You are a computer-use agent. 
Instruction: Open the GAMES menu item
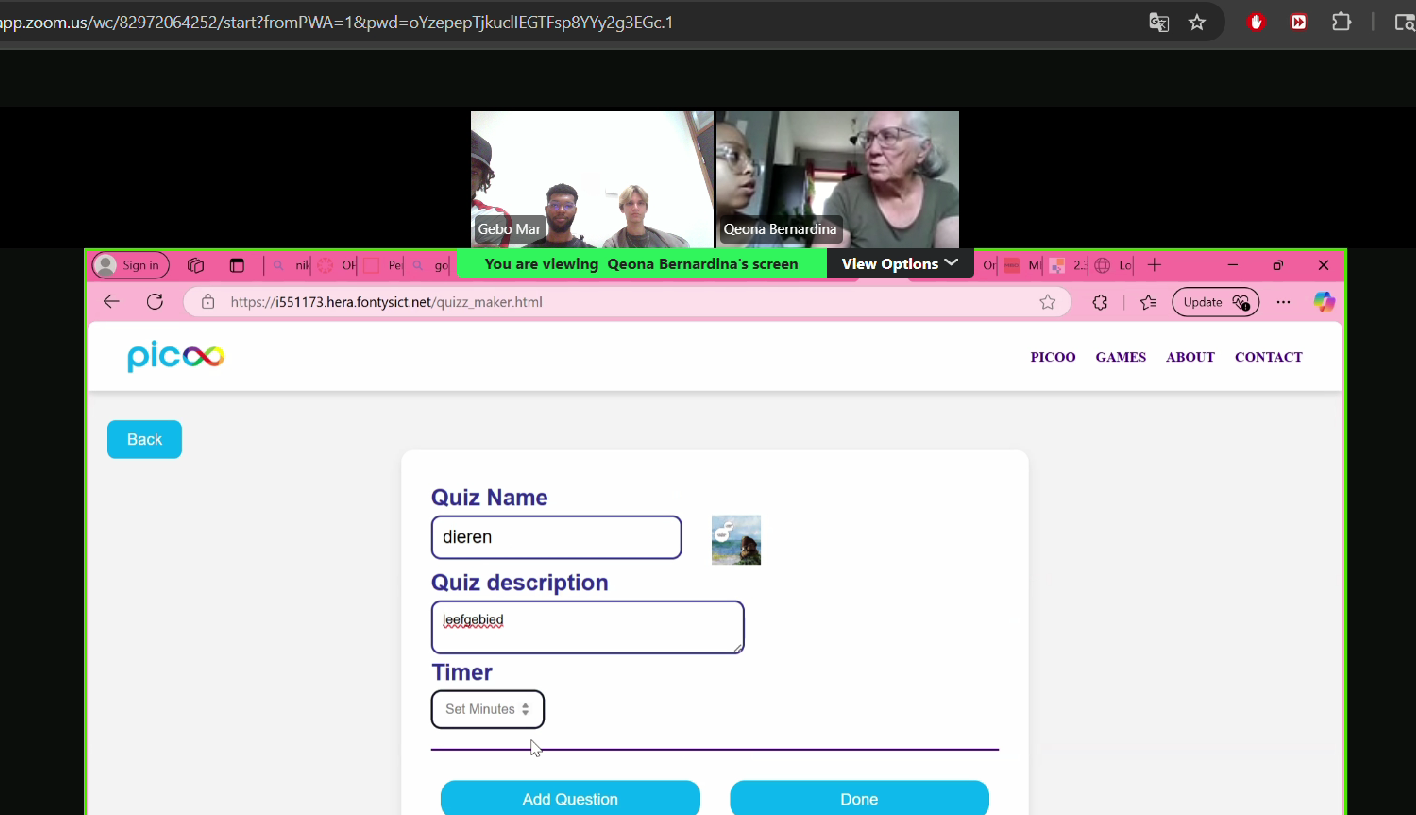tap(1120, 357)
